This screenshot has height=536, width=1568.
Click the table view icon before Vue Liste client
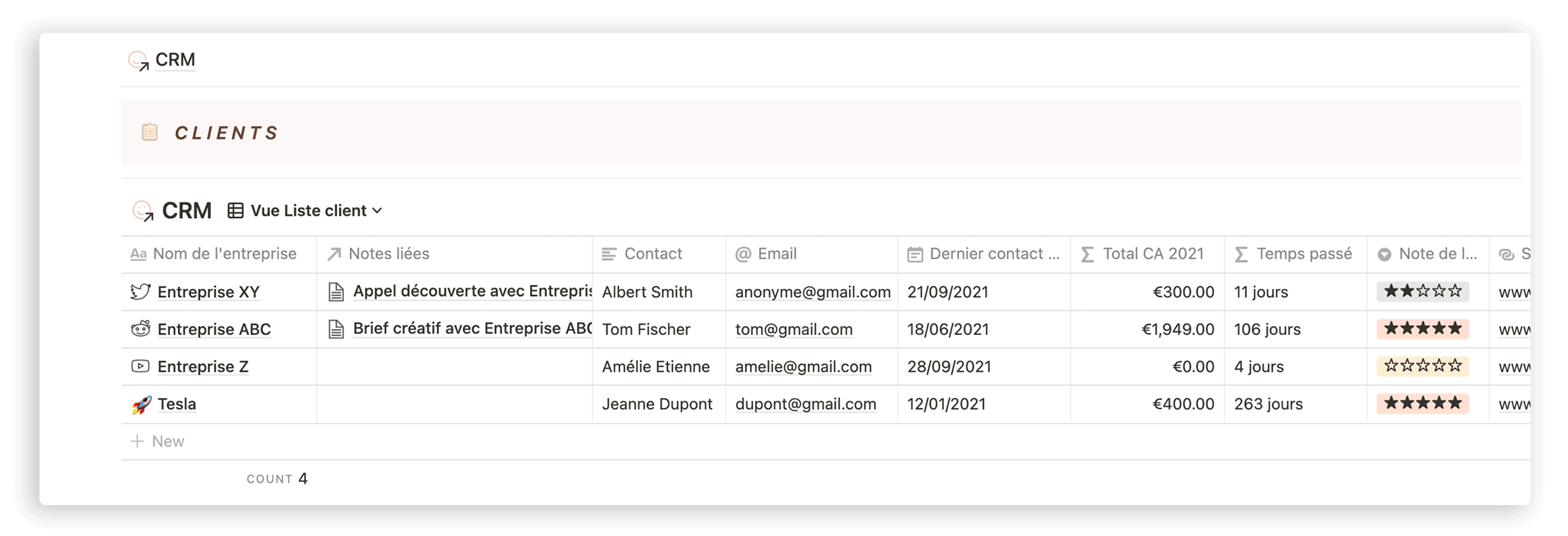(x=235, y=210)
